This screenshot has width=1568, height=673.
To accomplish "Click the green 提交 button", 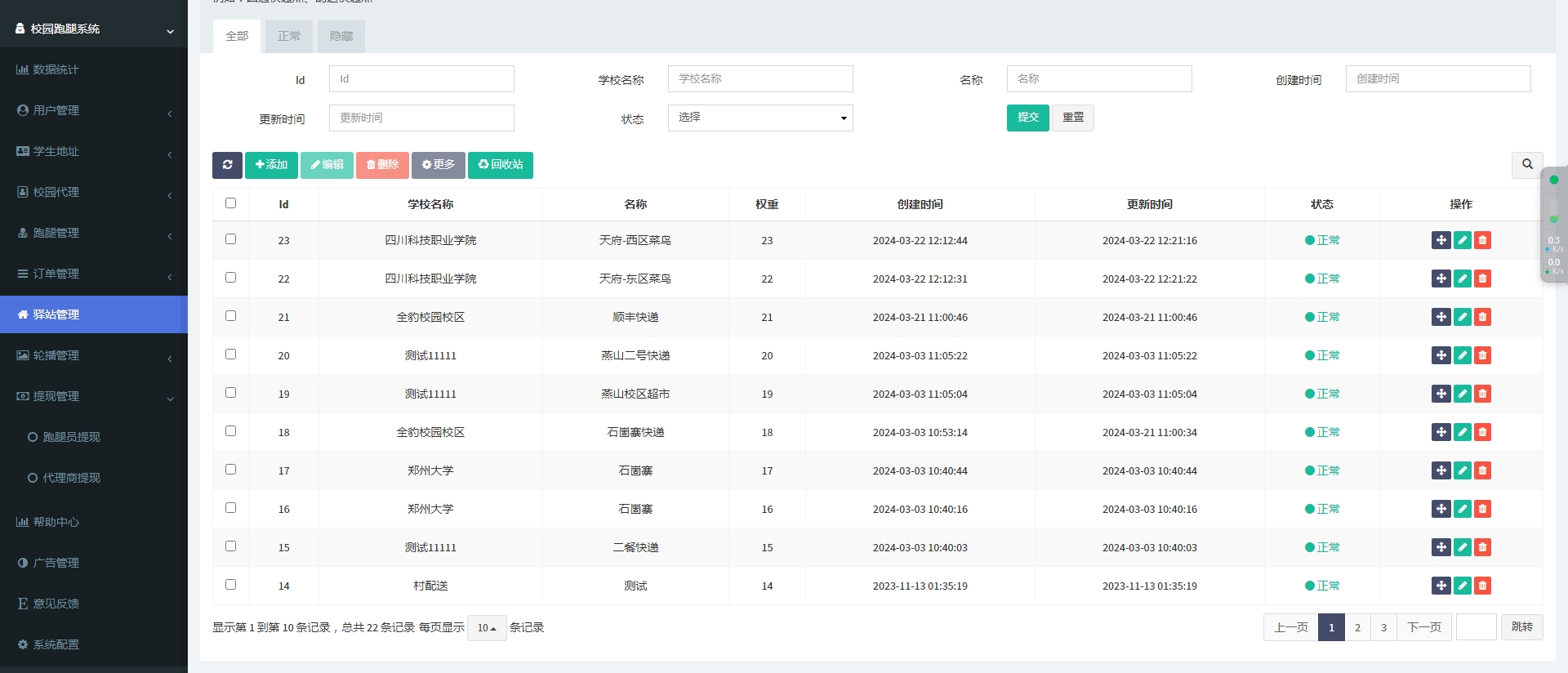I will tap(1027, 118).
